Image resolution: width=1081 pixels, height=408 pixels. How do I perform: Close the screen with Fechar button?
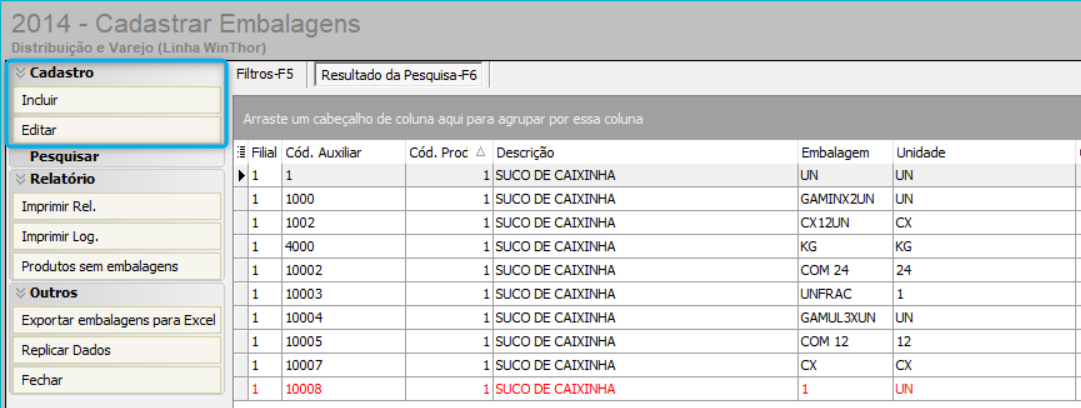point(117,381)
